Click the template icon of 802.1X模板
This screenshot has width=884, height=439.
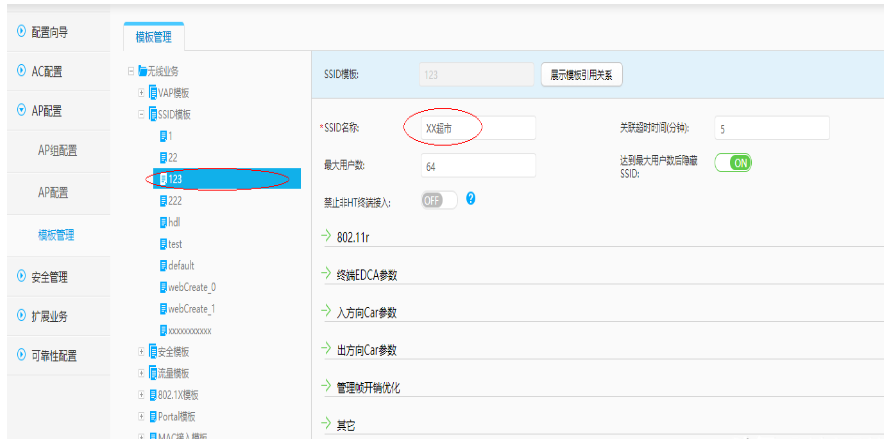coord(153,395)
